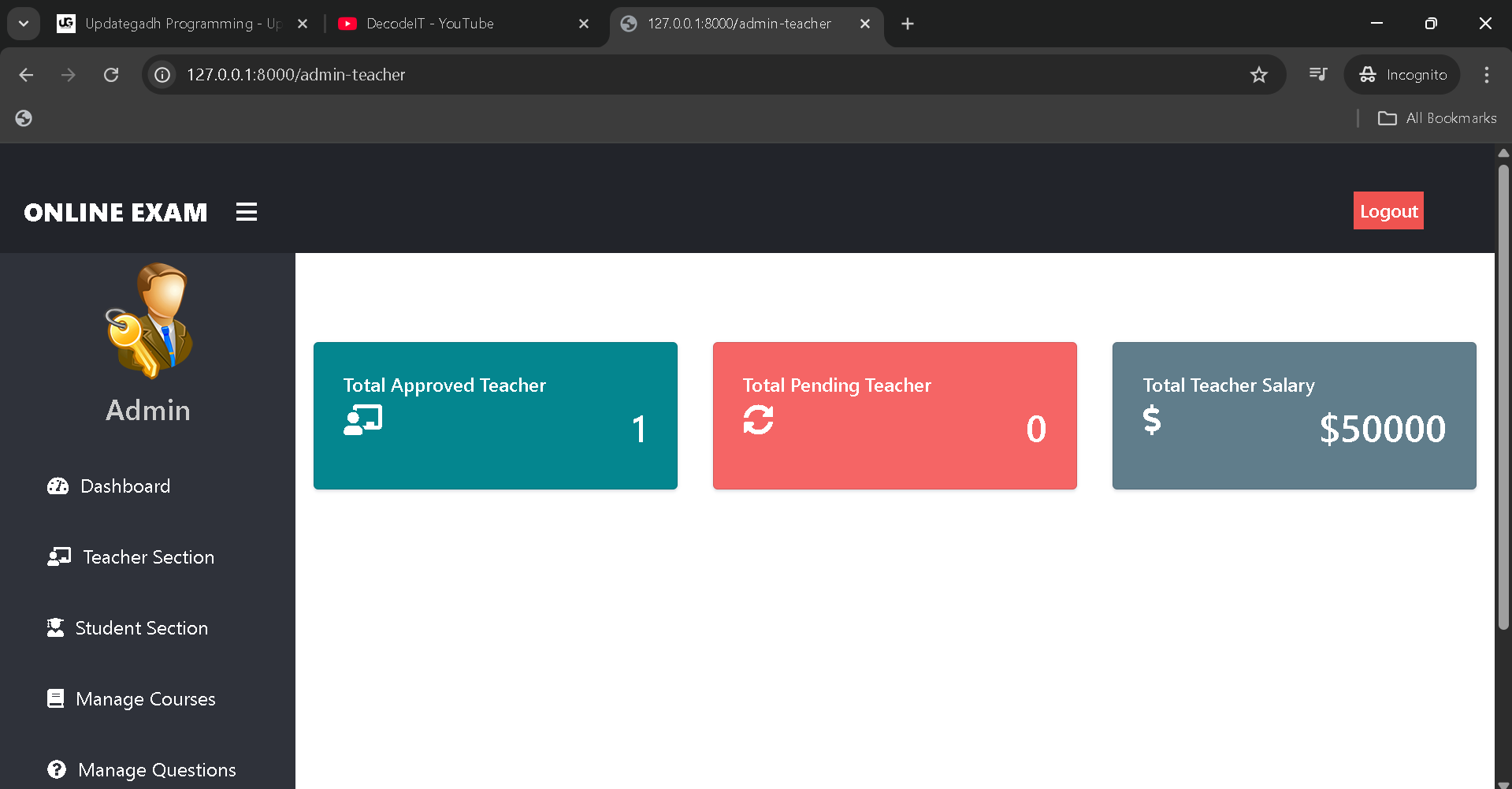Click the pending teacher sync icon

point(758,420)
